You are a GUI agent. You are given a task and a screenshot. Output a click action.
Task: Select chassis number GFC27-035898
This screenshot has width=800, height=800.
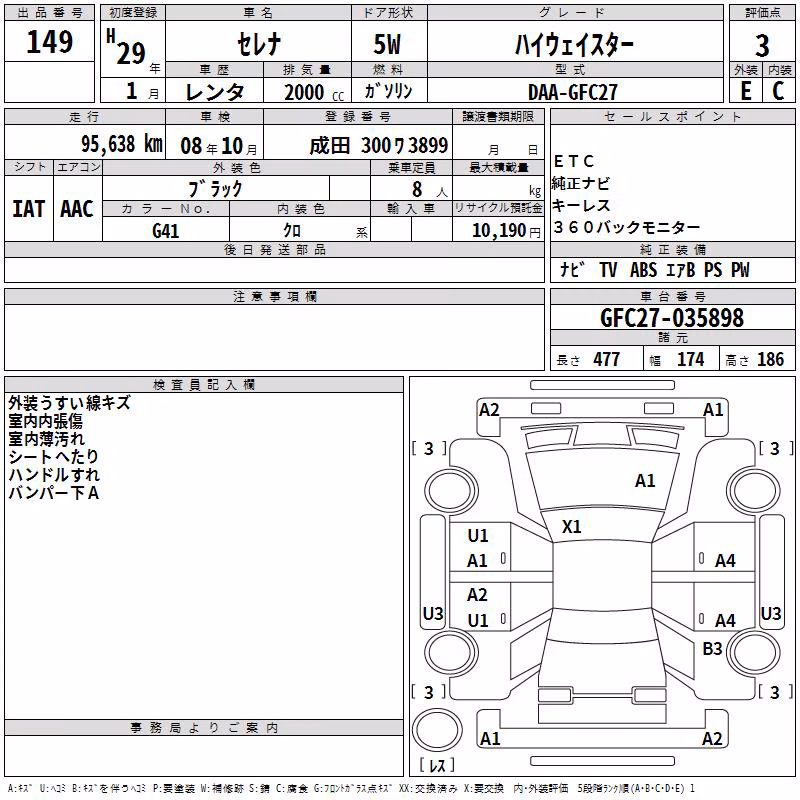click(672, 317)
